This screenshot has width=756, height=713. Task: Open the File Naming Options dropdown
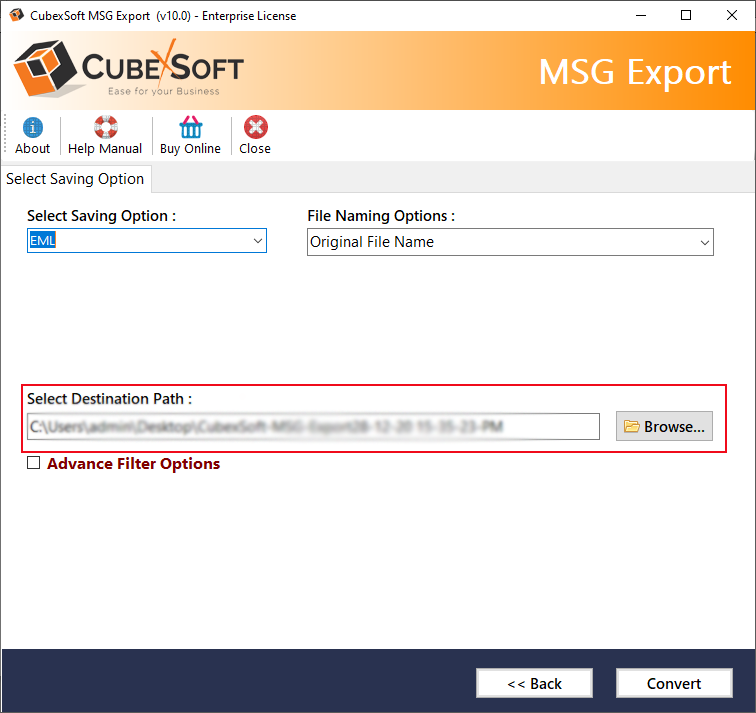click(x=509, y=242)
